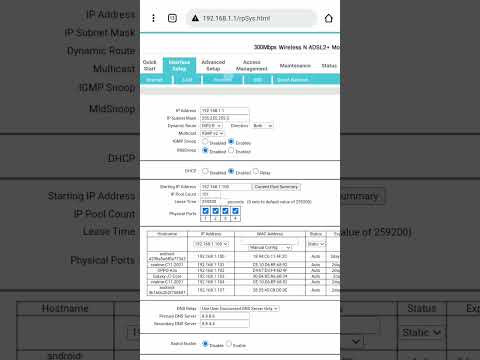Screen dimensions: 480x360
Task: Open the Guest Network sub-menu
Action: click(x=293, y=80)
